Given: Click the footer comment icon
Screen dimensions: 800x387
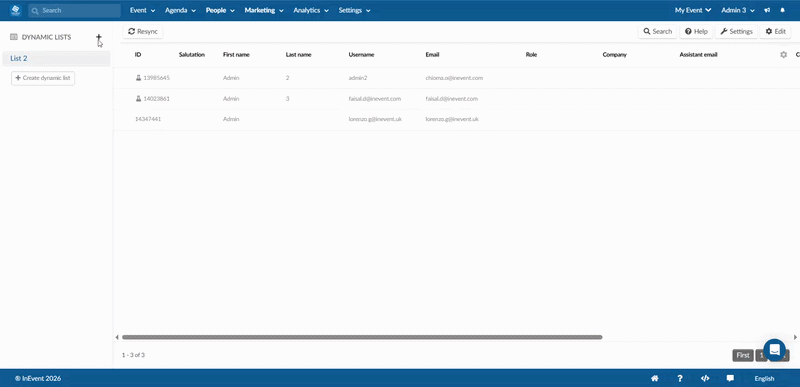Looking at the screenshot, I should [x=730, y=378].
